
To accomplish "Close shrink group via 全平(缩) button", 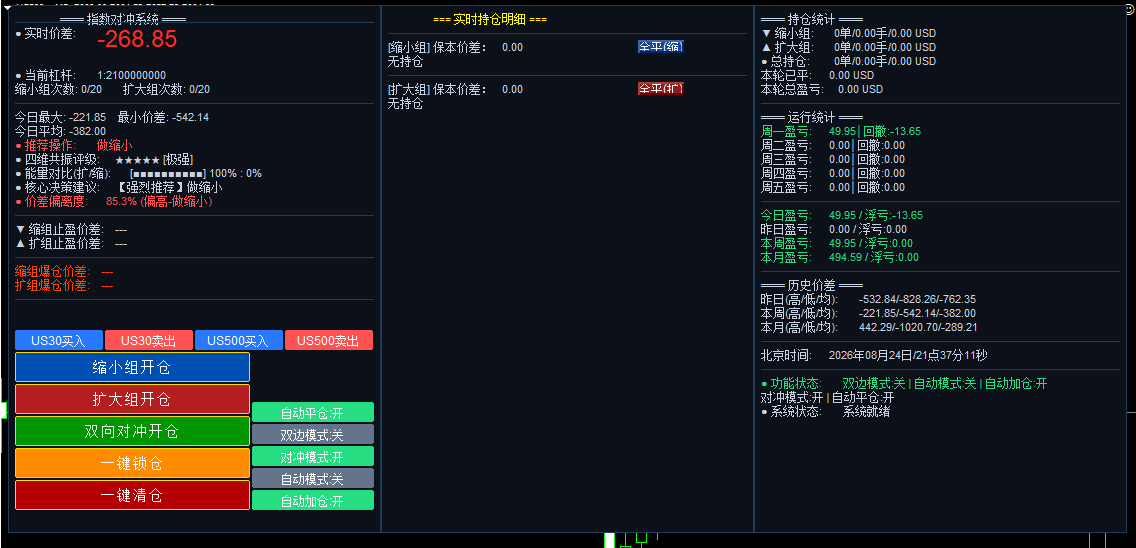I will [661, 46].
